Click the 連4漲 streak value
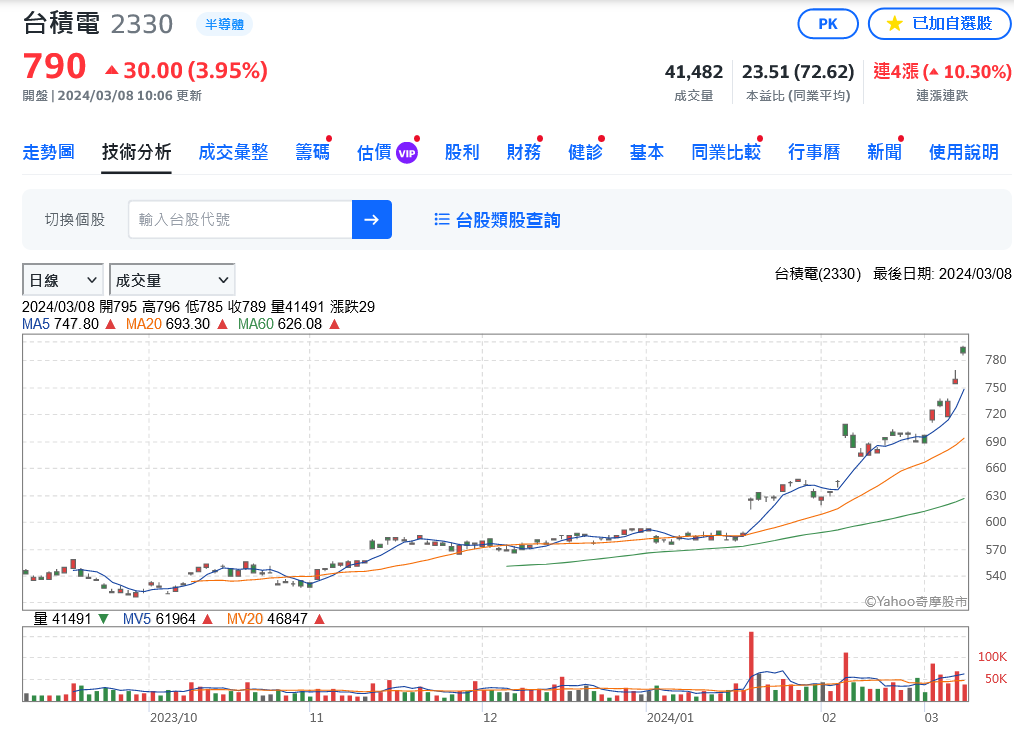1014x729 pixels. (942, 71)
